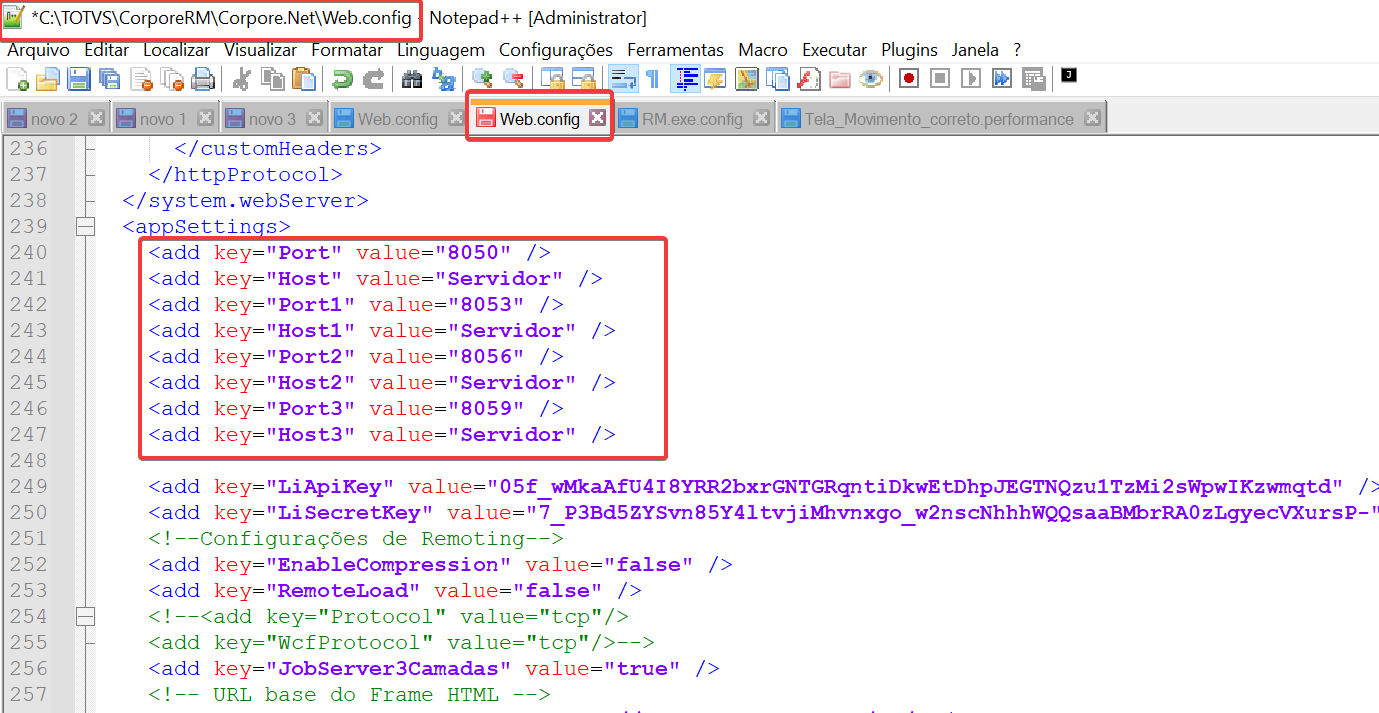This screenshot has height=713, width=1379.
Task: Create a new document with the New icon
Action: click(17, 78)
